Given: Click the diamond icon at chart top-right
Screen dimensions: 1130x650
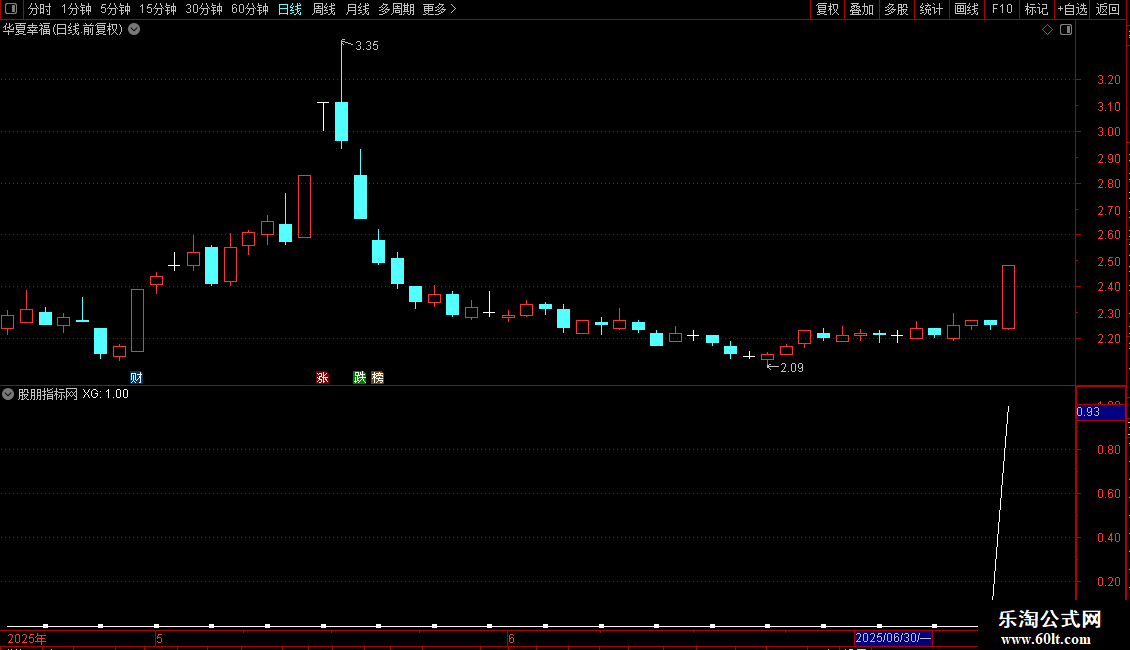Looking at the screenshot, I should coord(1047,30).
